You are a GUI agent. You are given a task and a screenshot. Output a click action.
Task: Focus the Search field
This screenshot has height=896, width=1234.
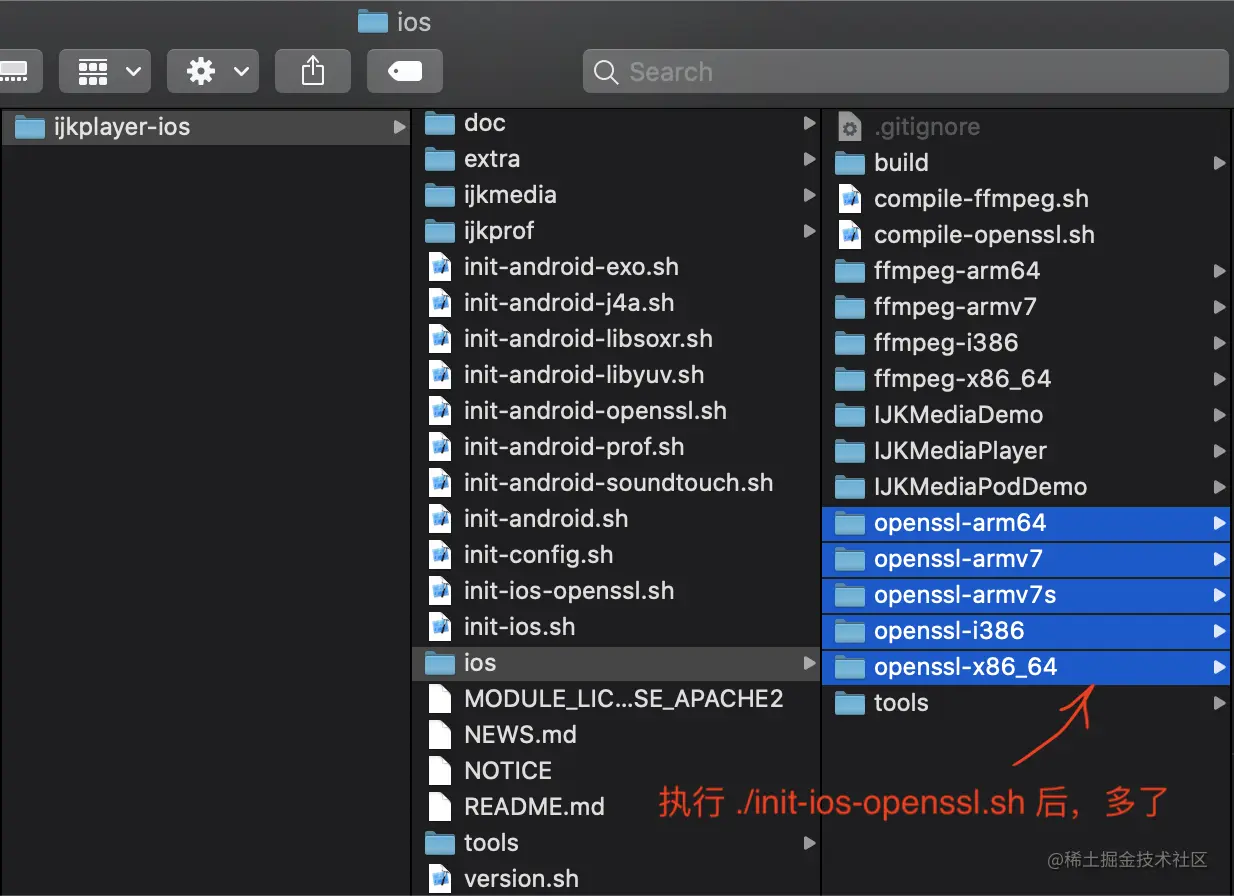(x=905, y=72)
